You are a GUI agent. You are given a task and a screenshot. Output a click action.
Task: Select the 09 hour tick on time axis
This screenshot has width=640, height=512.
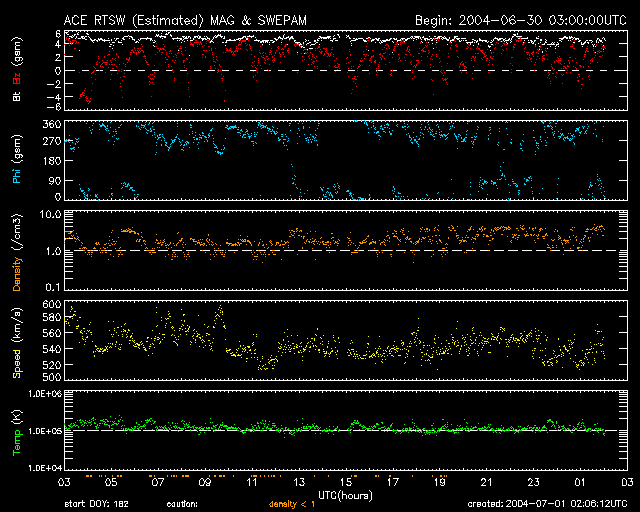(204, 481)
